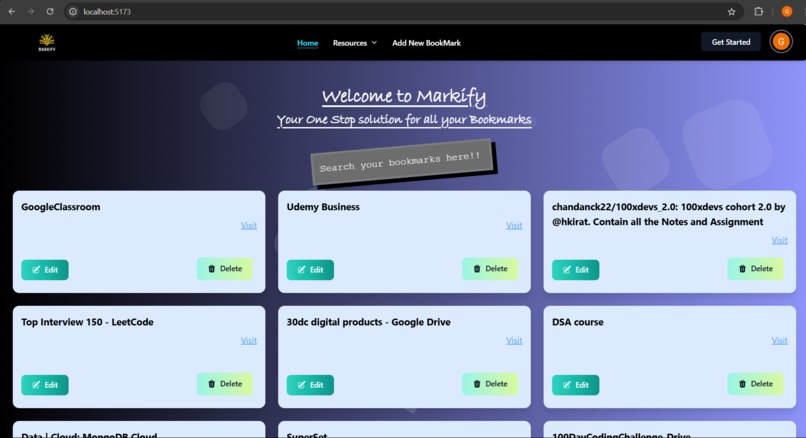
Task: Open the orange G user avatar in navbar
Action: pos(781,42)
